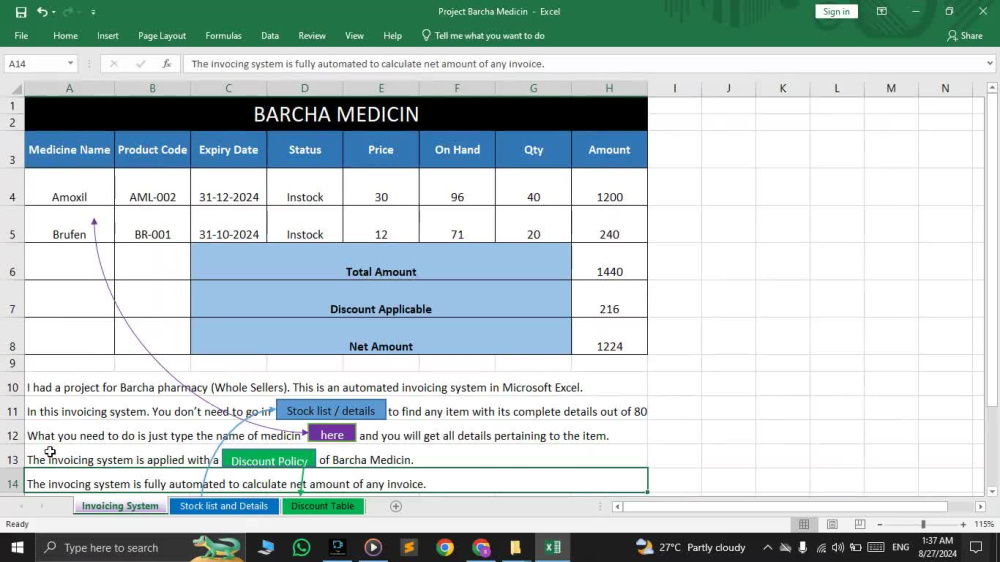1000x562 pixels.
Task: Open Ribbon Display Options icon
Action: pyautogui.click(x=882, y=11)
